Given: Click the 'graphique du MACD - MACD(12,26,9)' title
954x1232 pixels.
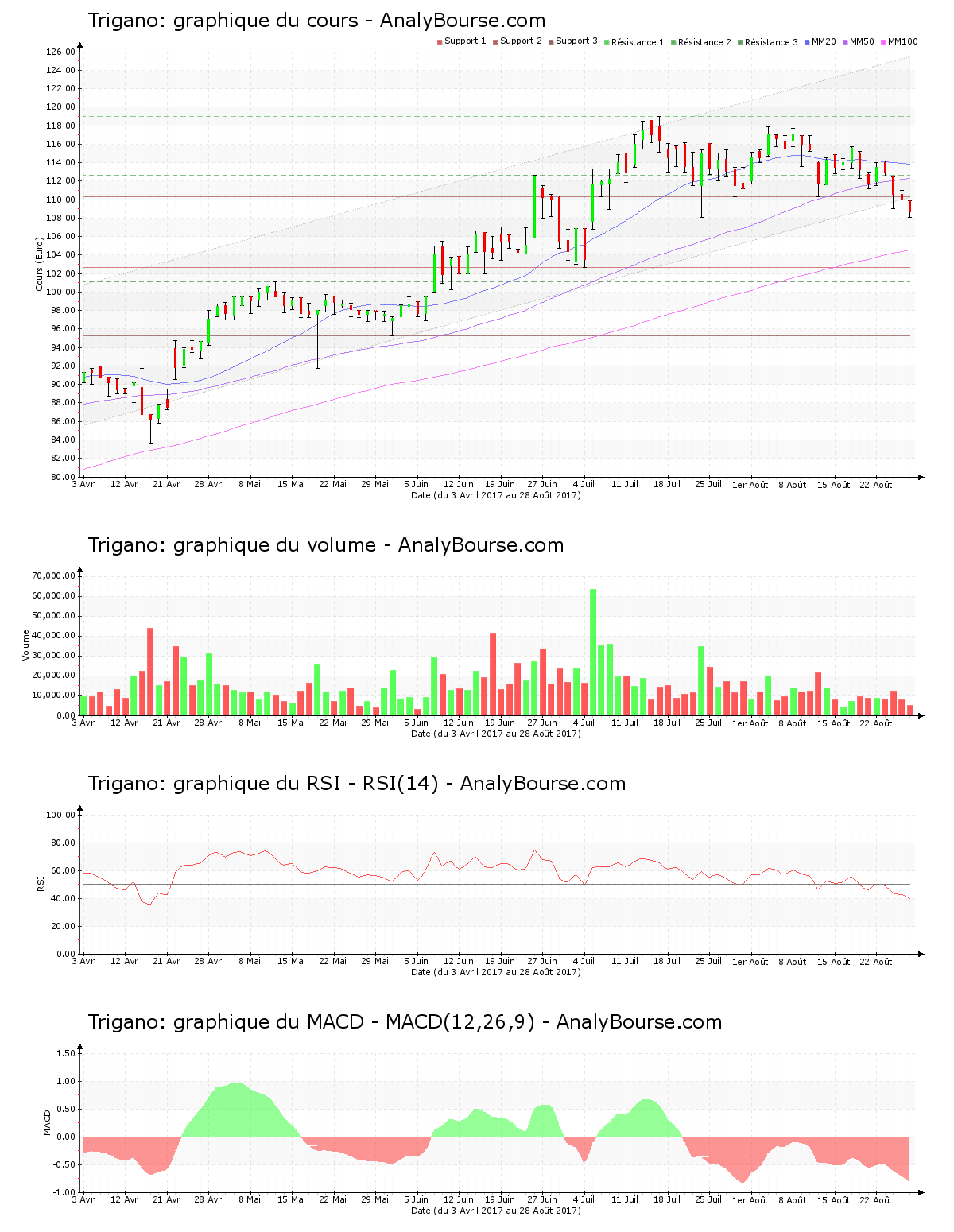Looking at the screenshot, I should (355, 1022).
